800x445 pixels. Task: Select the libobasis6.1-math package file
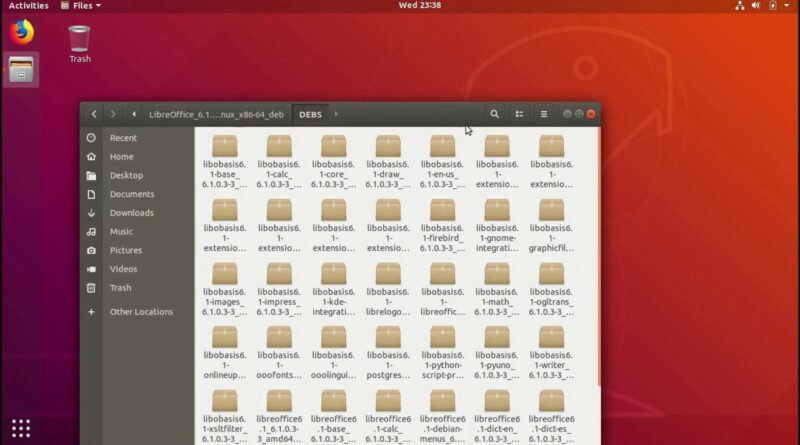pos(497,289)
